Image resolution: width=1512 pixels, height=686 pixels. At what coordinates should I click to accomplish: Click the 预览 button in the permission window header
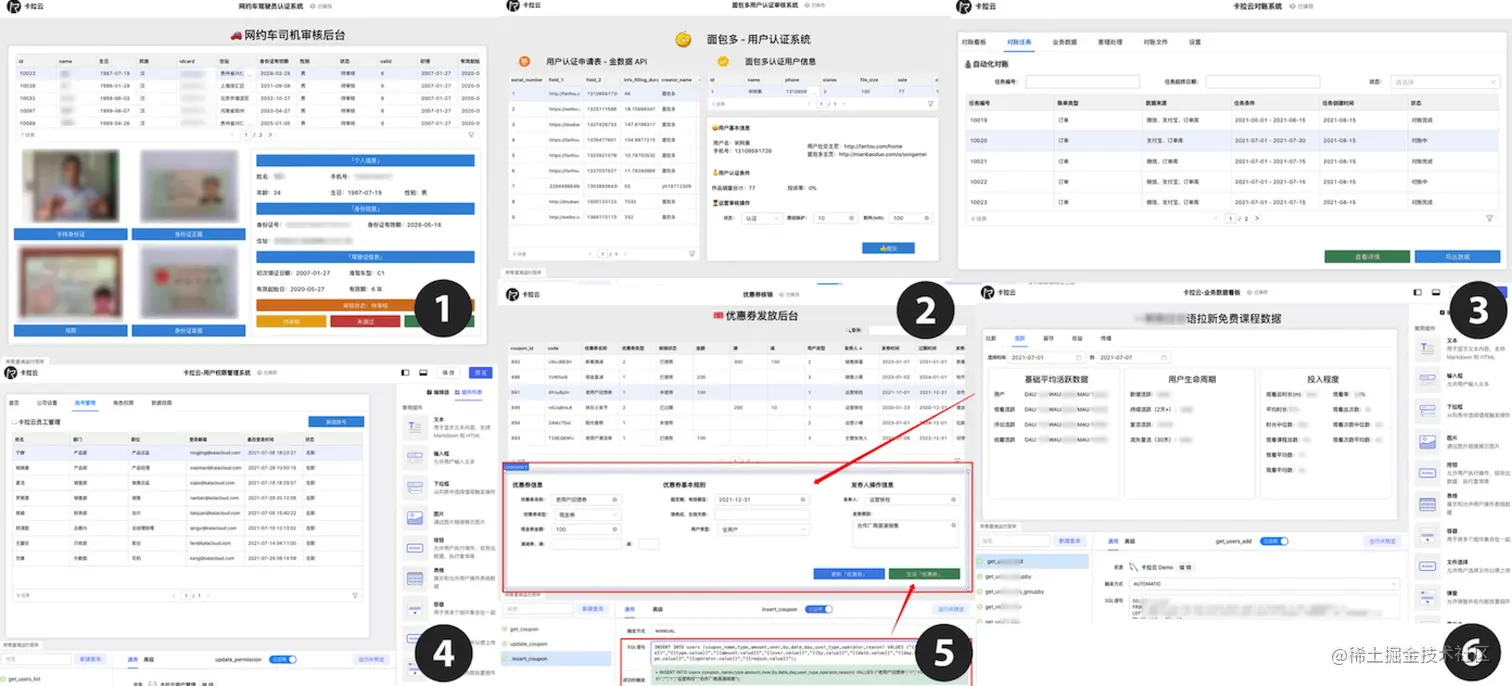tap(482, 372)
